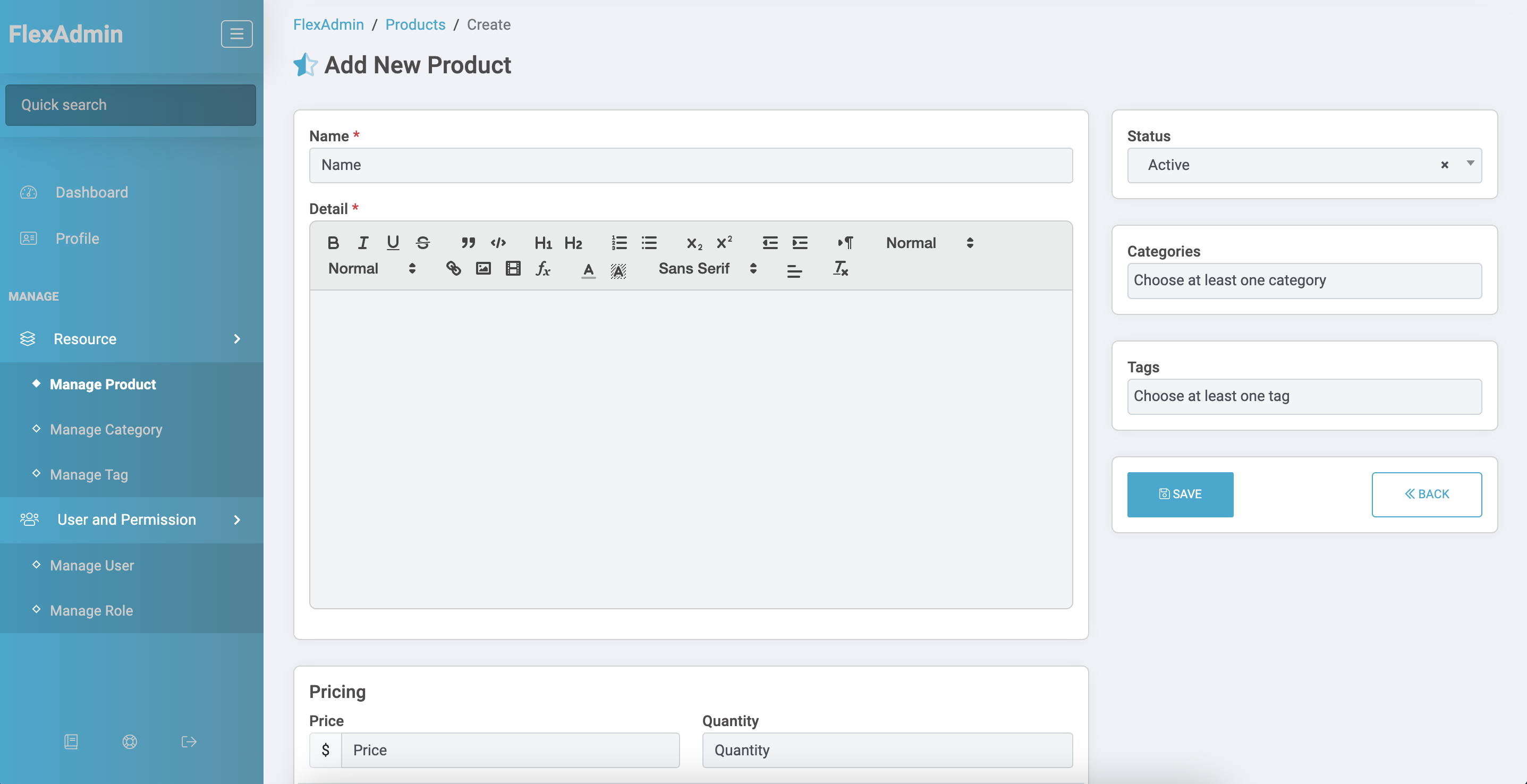Open Manage Category in sidebar
This screenshot has height=784, width=1527.
point(106,429)
